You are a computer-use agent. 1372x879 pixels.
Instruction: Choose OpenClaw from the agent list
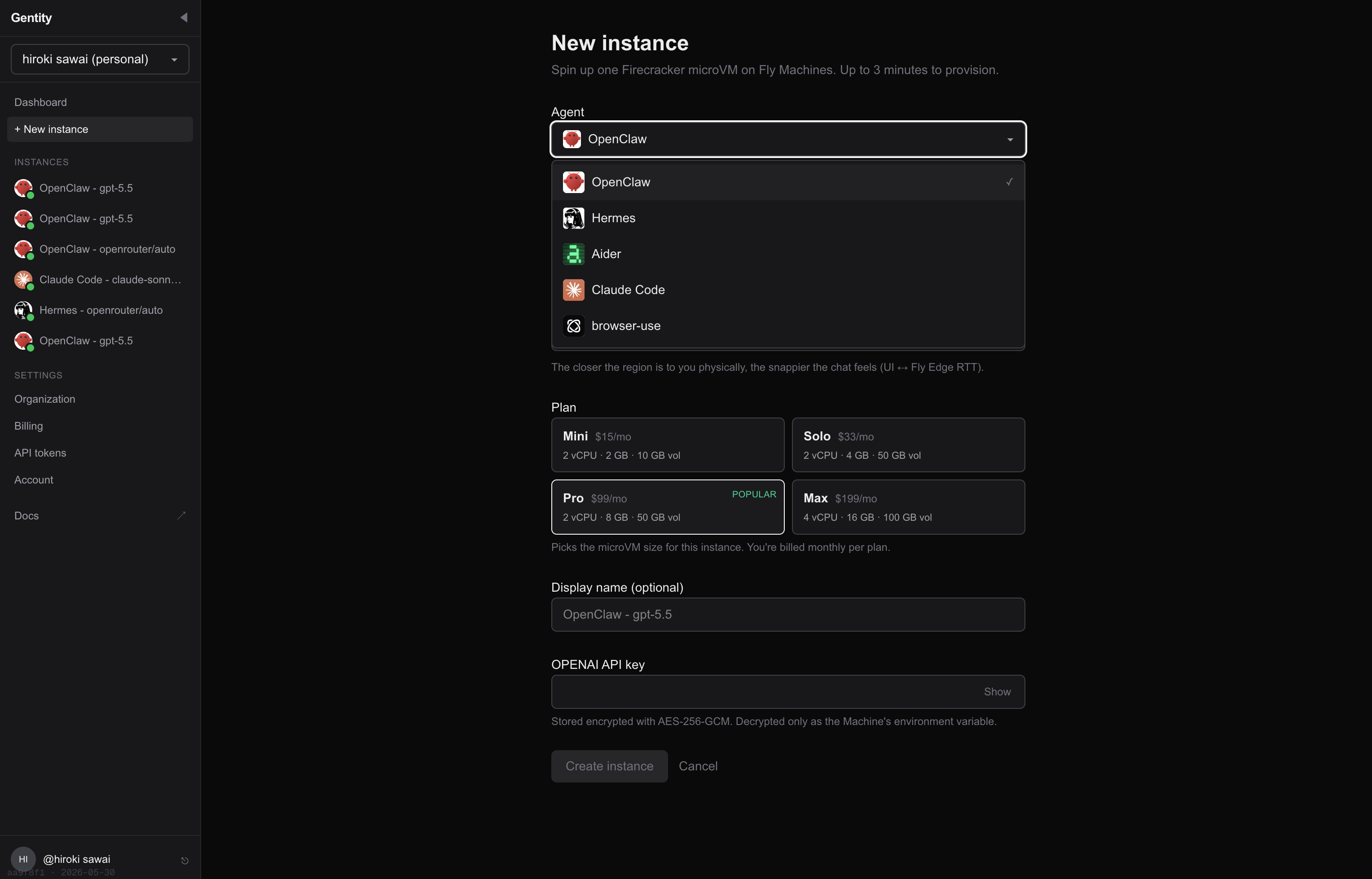[x=788, y=182]
